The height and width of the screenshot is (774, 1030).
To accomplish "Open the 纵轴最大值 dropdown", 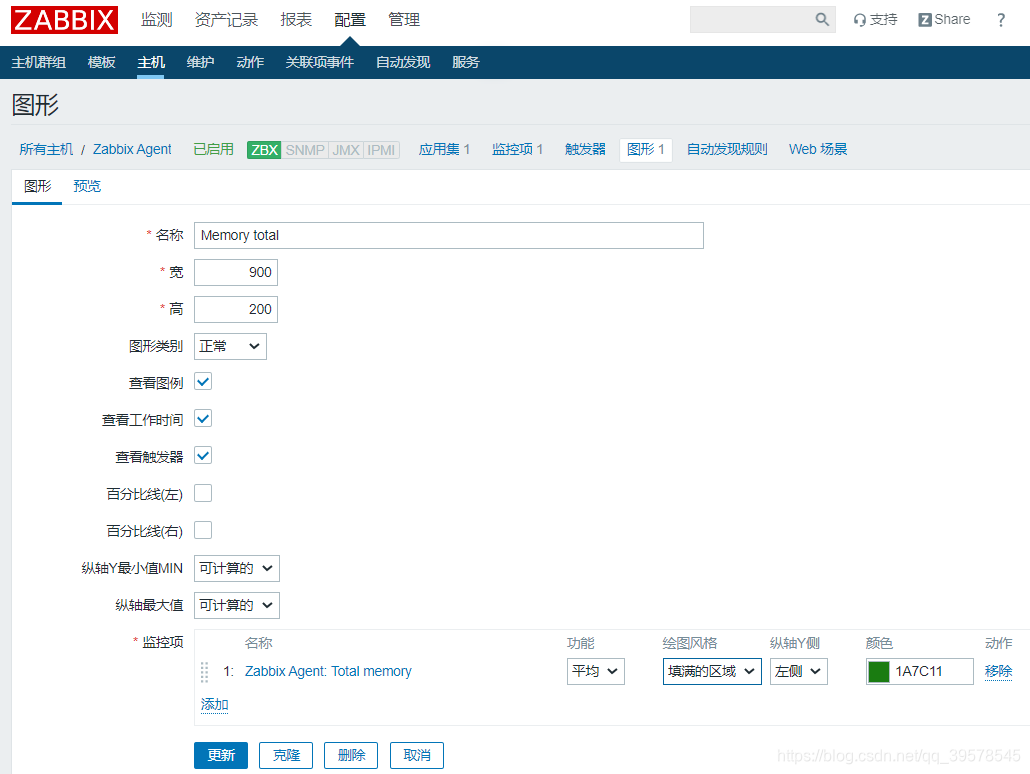I will click(236, 605).
